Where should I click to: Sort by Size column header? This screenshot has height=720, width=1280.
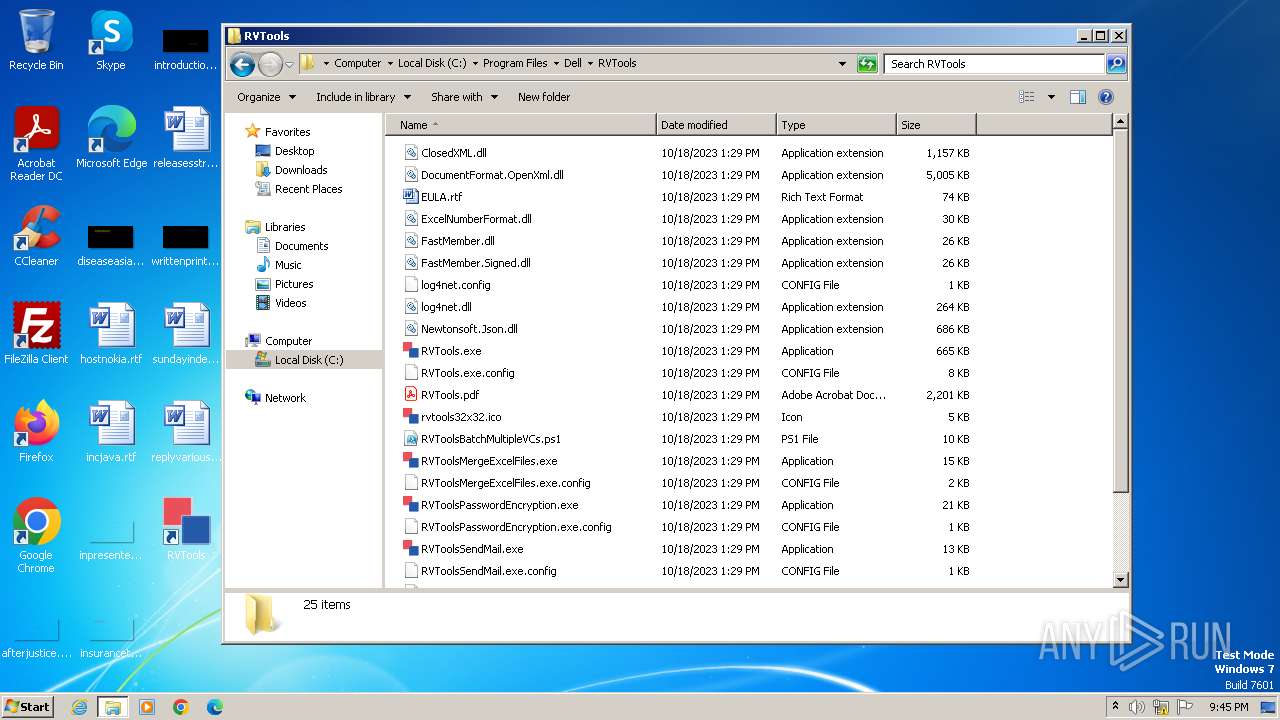tap(936, 125)
